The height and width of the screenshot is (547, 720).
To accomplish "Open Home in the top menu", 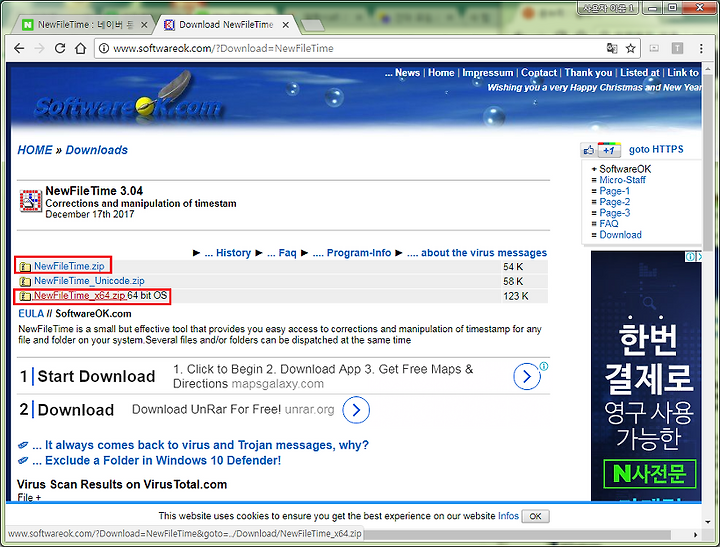I will pyautogui.click(x=441, y=73).
